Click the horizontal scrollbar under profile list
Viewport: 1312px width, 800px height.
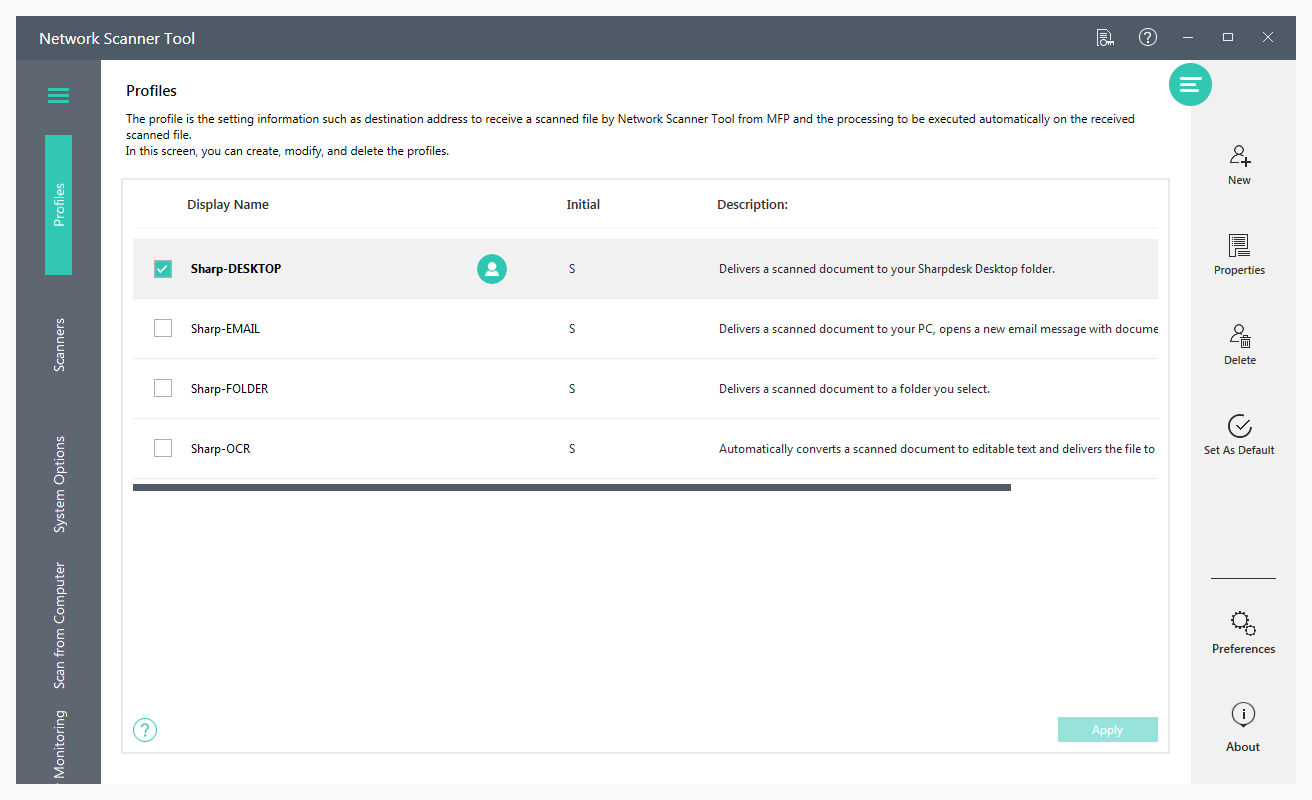point(571,488)
